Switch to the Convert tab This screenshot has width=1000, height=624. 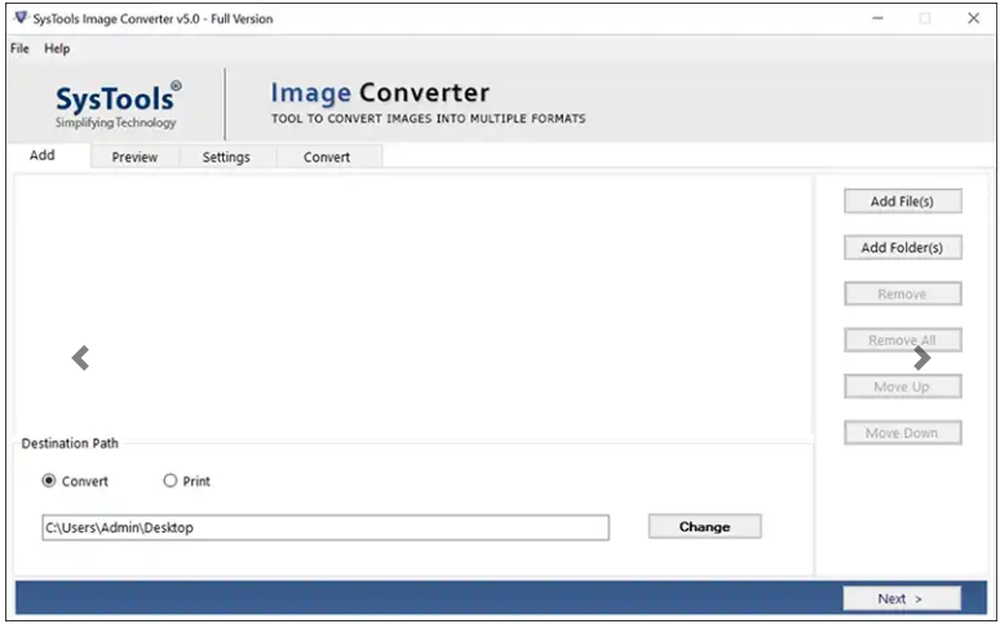[x=327, y=157]
